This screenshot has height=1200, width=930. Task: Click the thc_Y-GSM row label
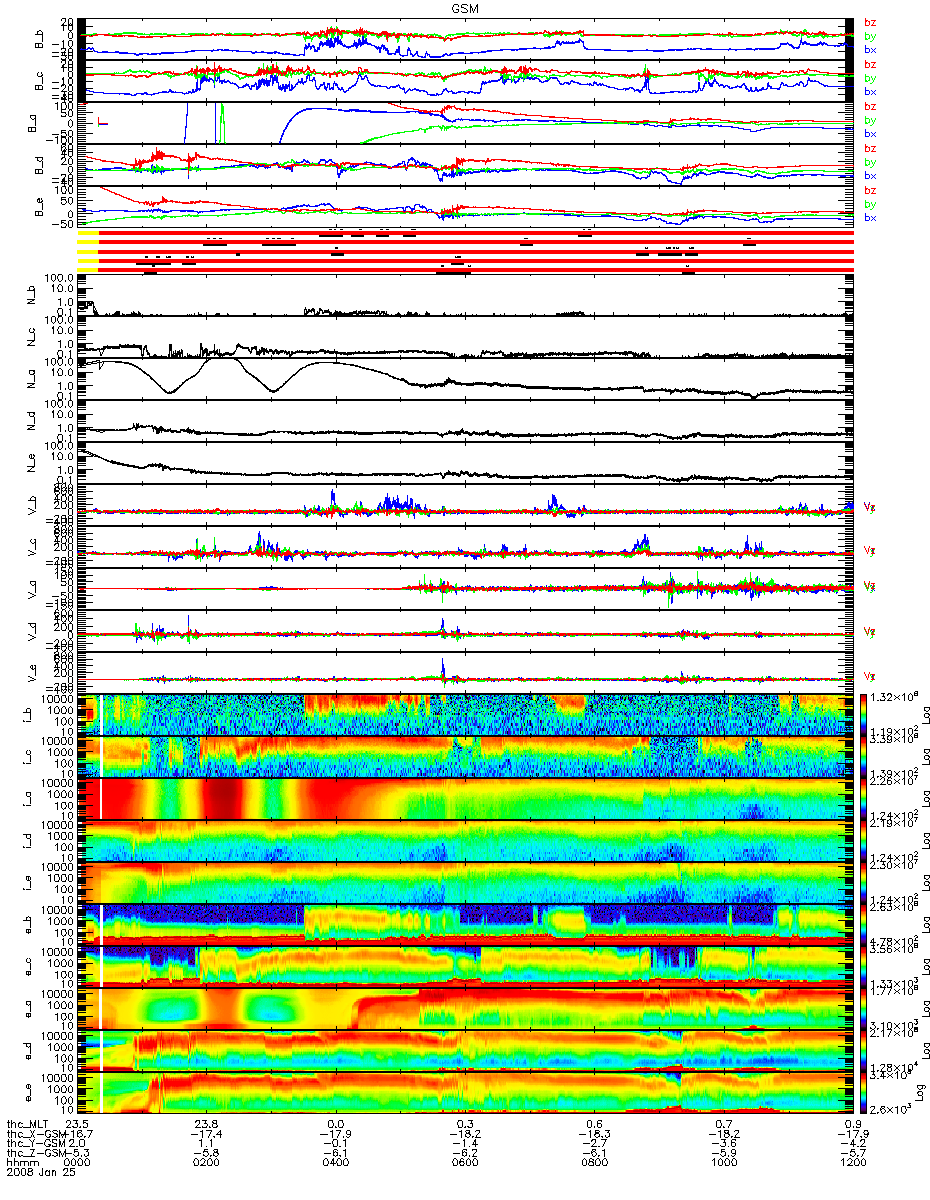tap(34, 1143)
